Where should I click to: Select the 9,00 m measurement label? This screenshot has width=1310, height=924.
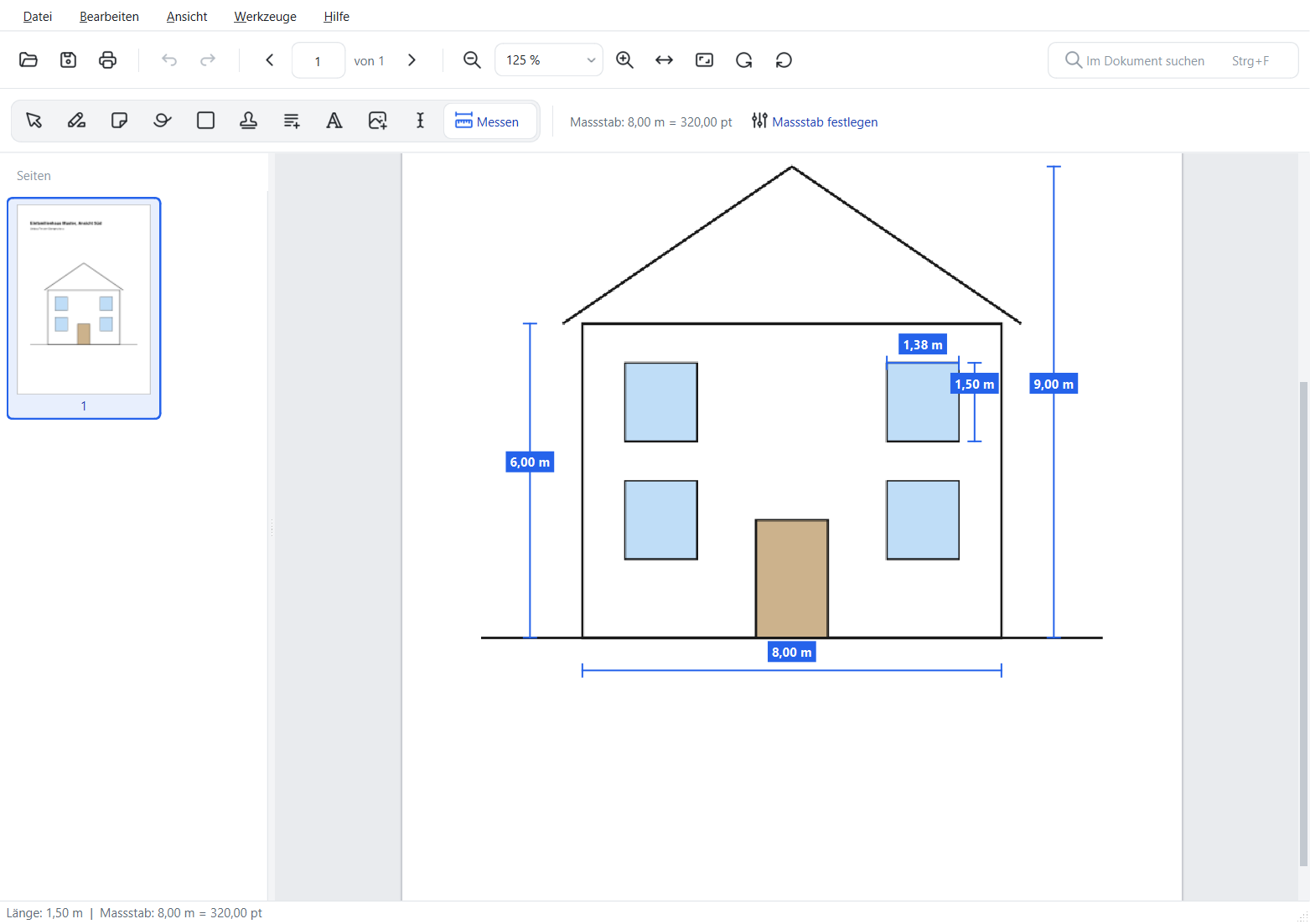click(1054, 384)
